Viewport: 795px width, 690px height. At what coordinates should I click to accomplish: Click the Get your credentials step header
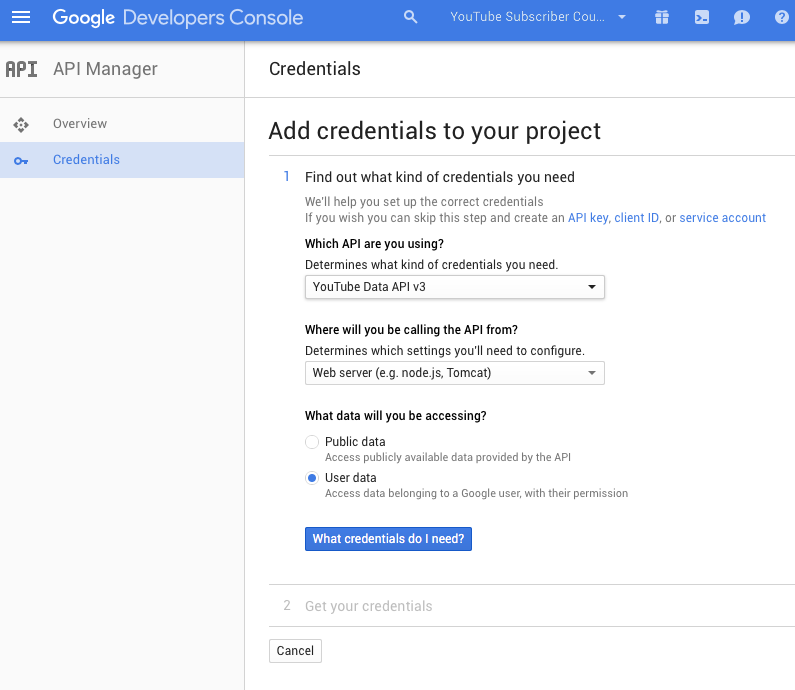[x=369, y=606]
